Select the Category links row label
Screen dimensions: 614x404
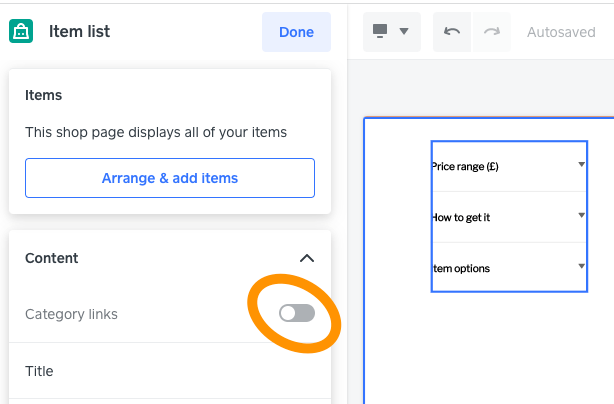click(x=71, y=314)
